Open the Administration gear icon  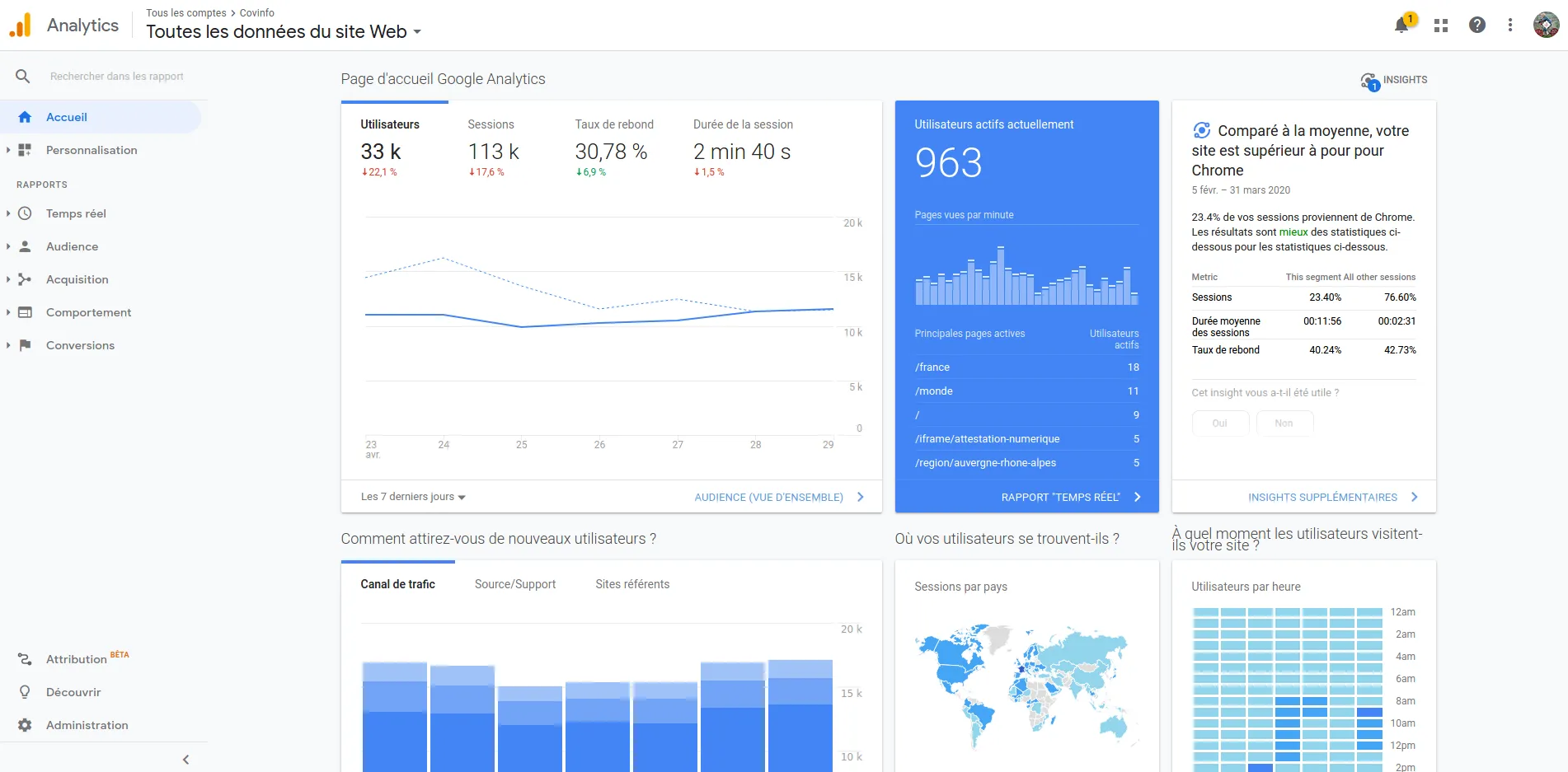click(25, 725)
